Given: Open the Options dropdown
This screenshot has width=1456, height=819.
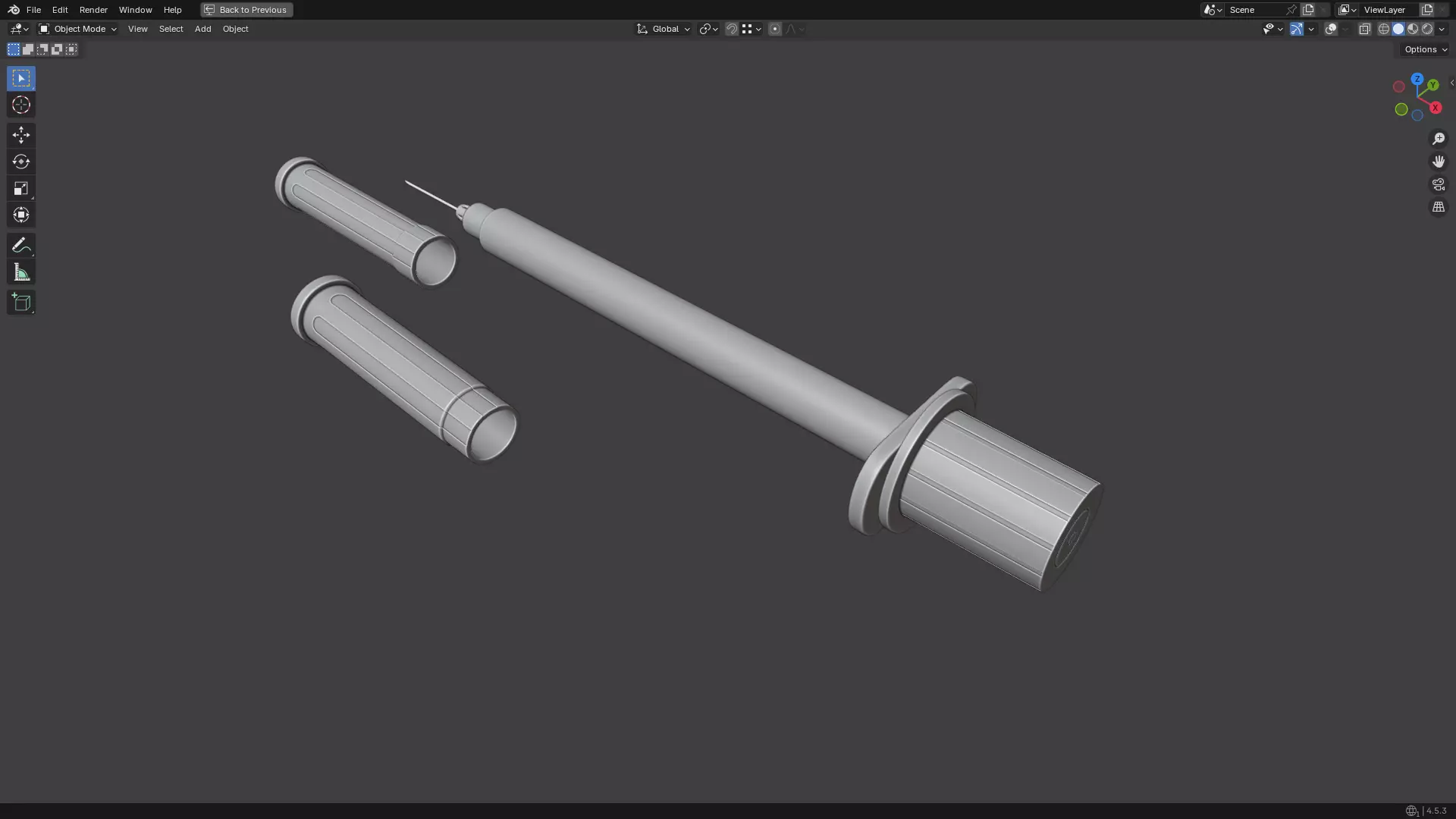Looking at the screenshot, I should point(1426,49).
